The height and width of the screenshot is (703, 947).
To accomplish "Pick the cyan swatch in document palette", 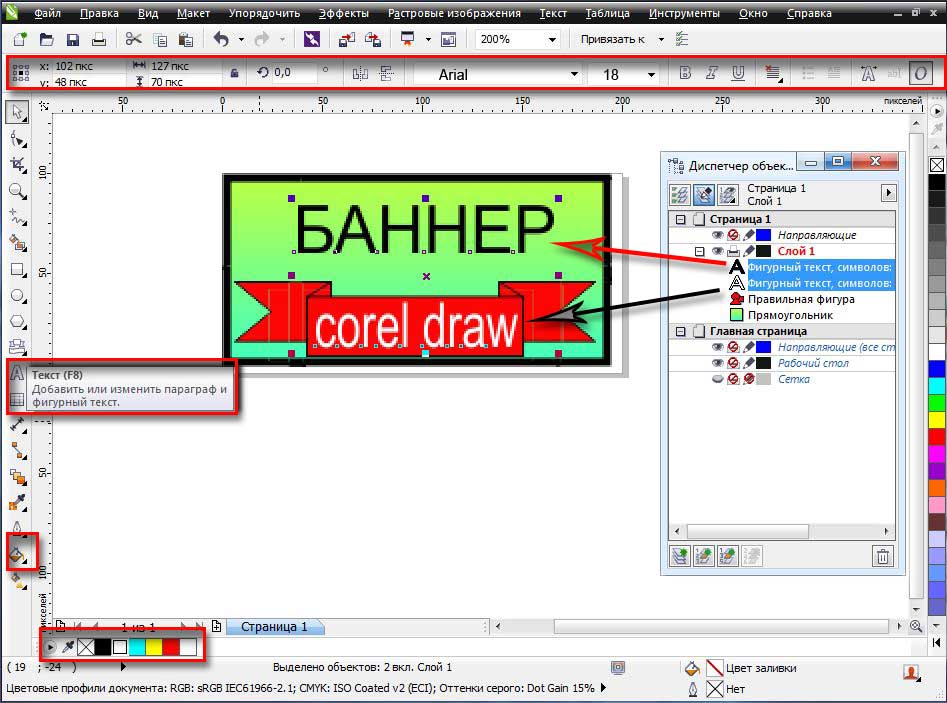I will coord(138,647).
